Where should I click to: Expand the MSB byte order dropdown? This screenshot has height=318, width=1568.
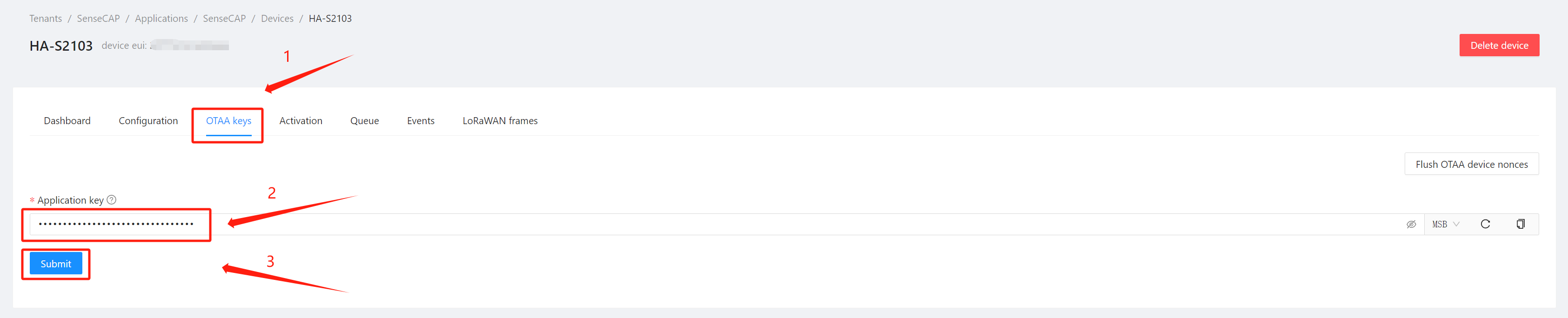(x=1446, y=225)
